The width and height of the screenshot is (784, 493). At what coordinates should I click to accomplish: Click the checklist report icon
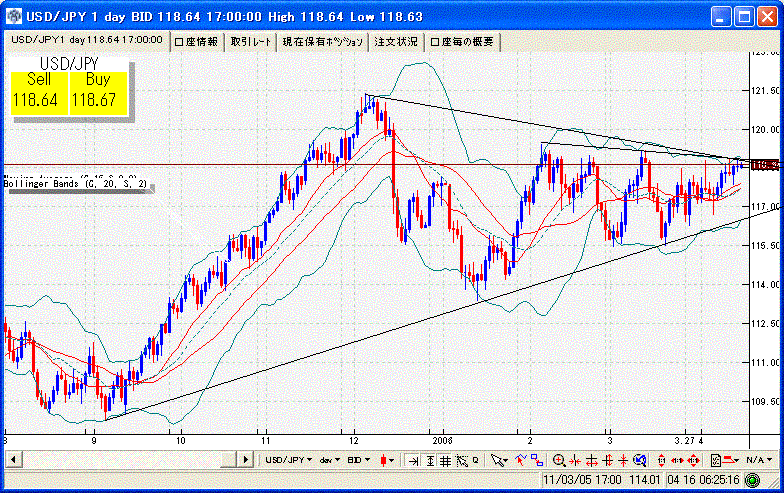716,460
